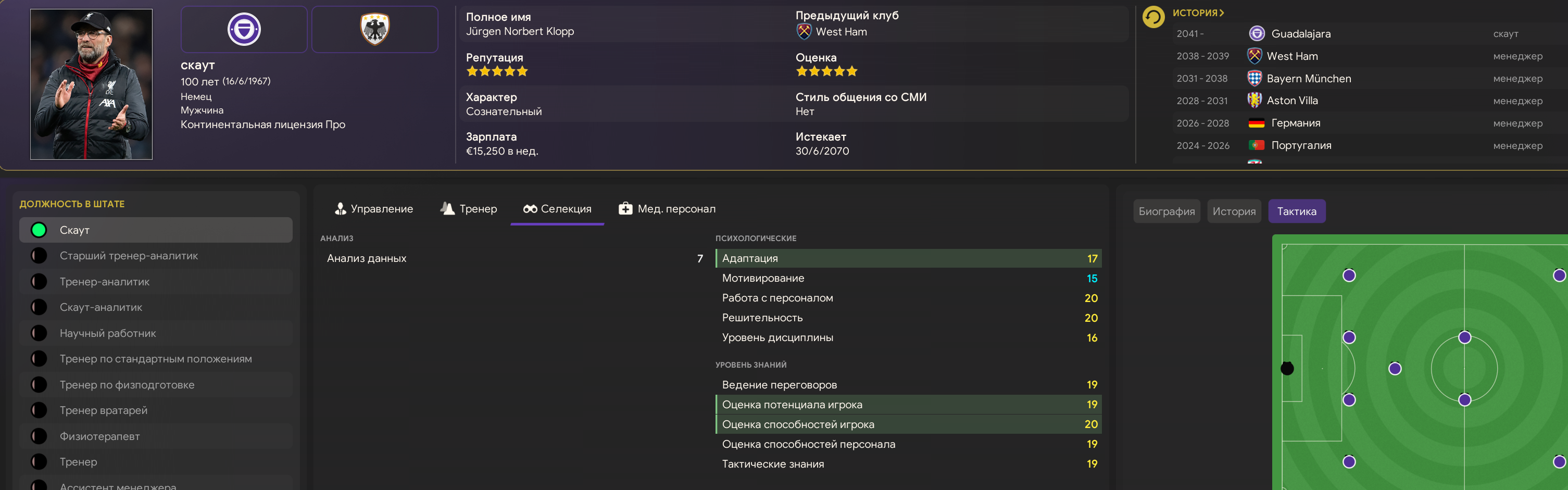Click the Portugal flag in history list
This screenshot has width=1568, height=490.
(1257, 145)
